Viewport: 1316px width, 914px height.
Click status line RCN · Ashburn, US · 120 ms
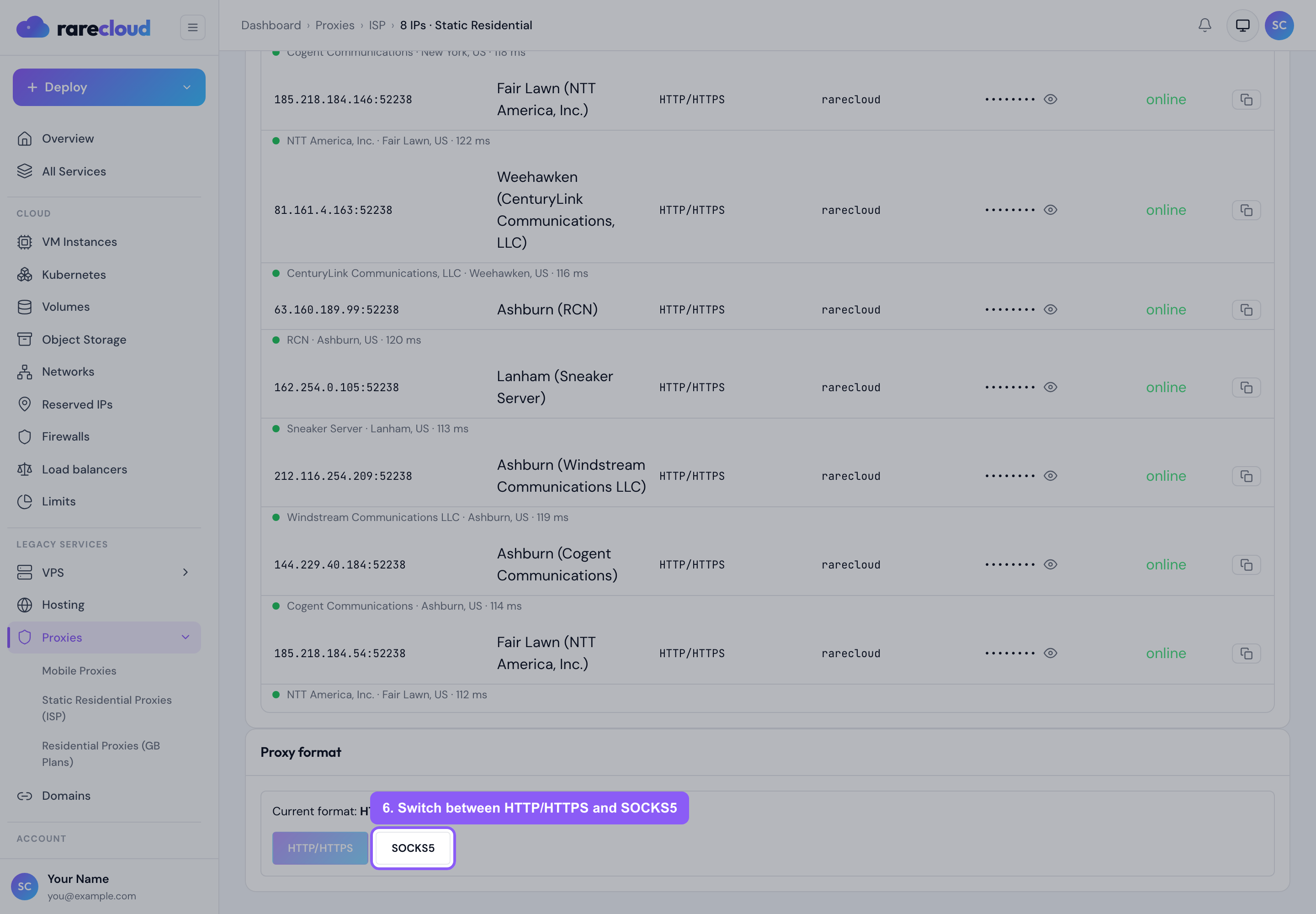(x=354, y=340)
